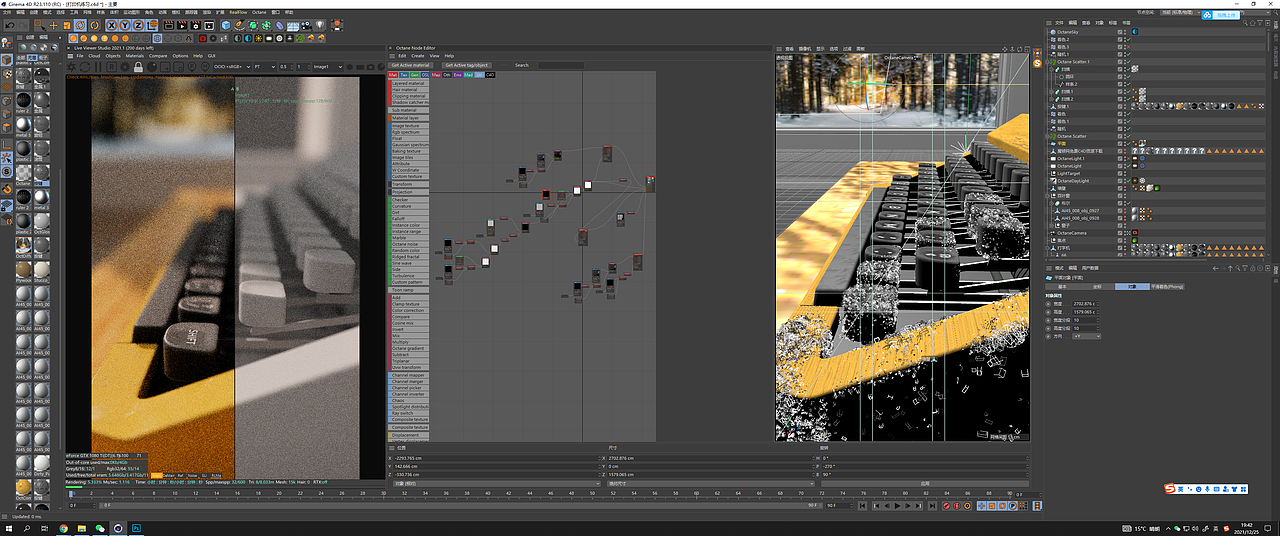Add Transform node from list

[410, 184]
